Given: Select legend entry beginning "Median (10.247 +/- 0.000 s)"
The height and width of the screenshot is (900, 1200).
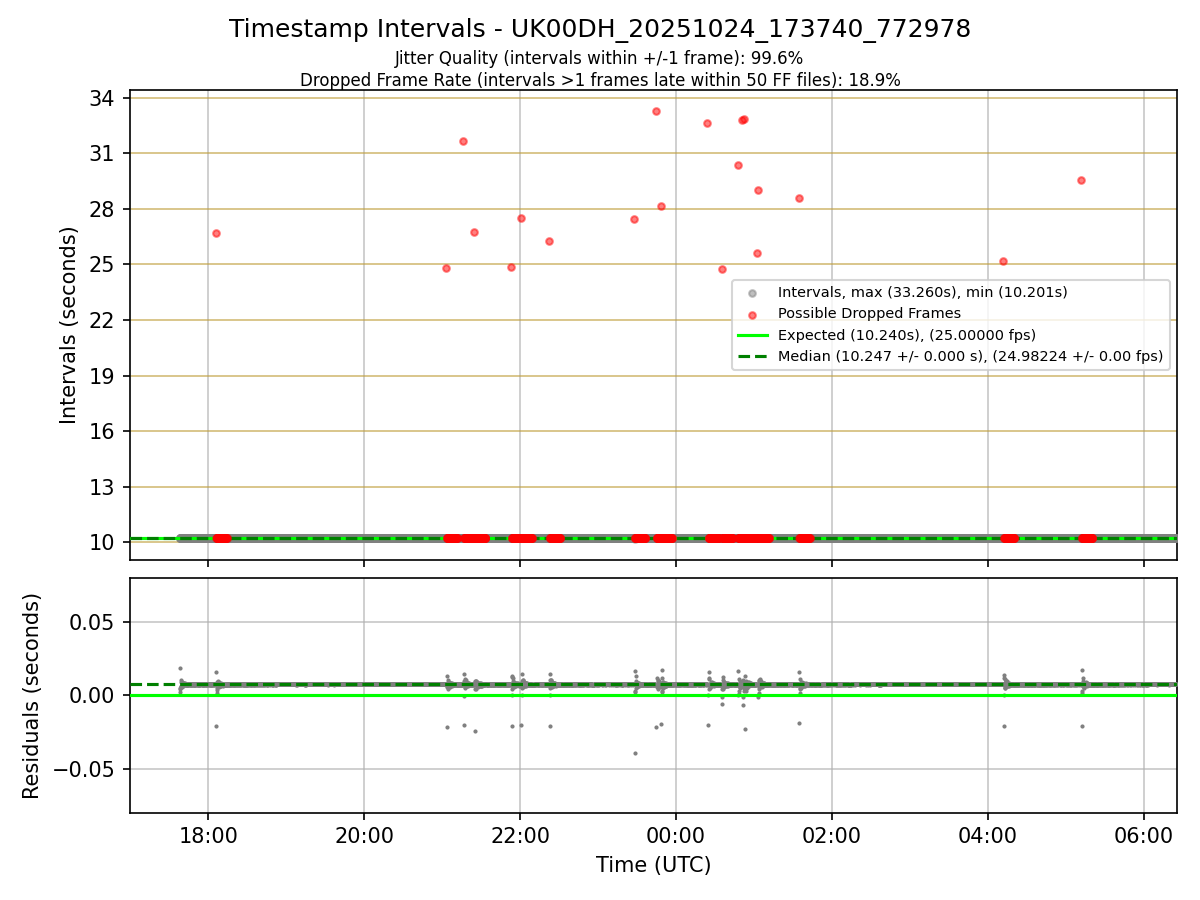Looking at the screenshot, I should [x=970, y=356].
